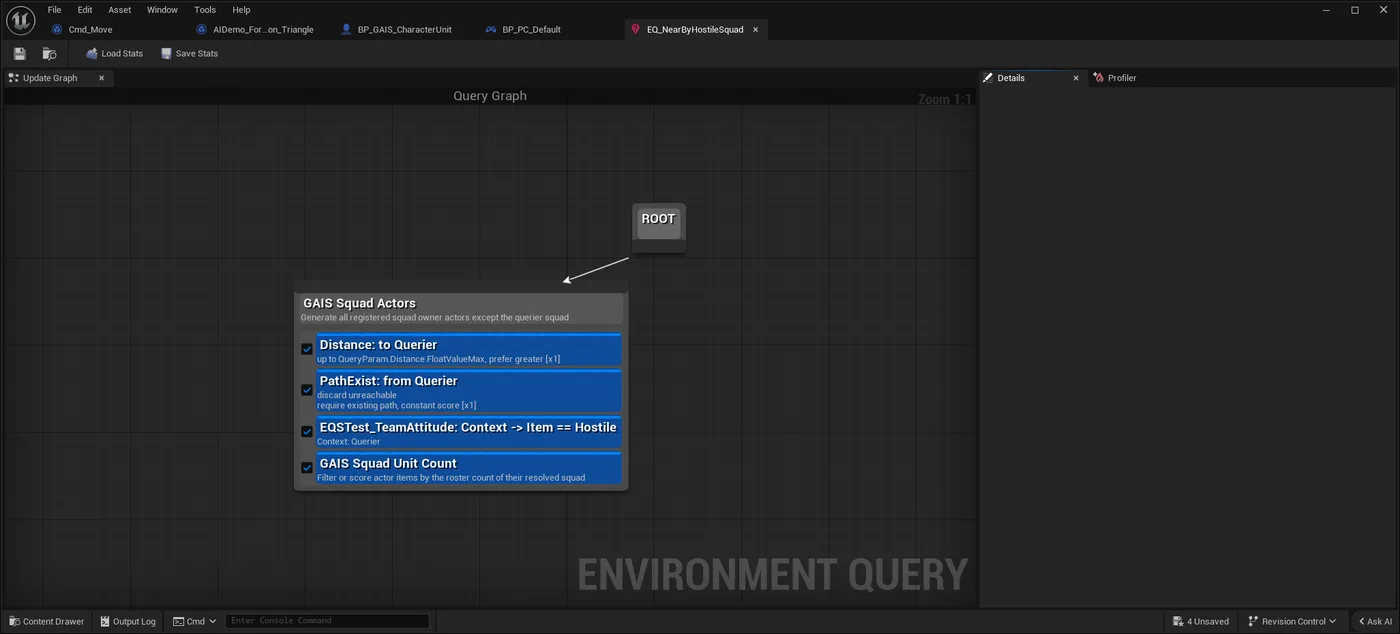Click the Browse to asset icon

(49, 53)
